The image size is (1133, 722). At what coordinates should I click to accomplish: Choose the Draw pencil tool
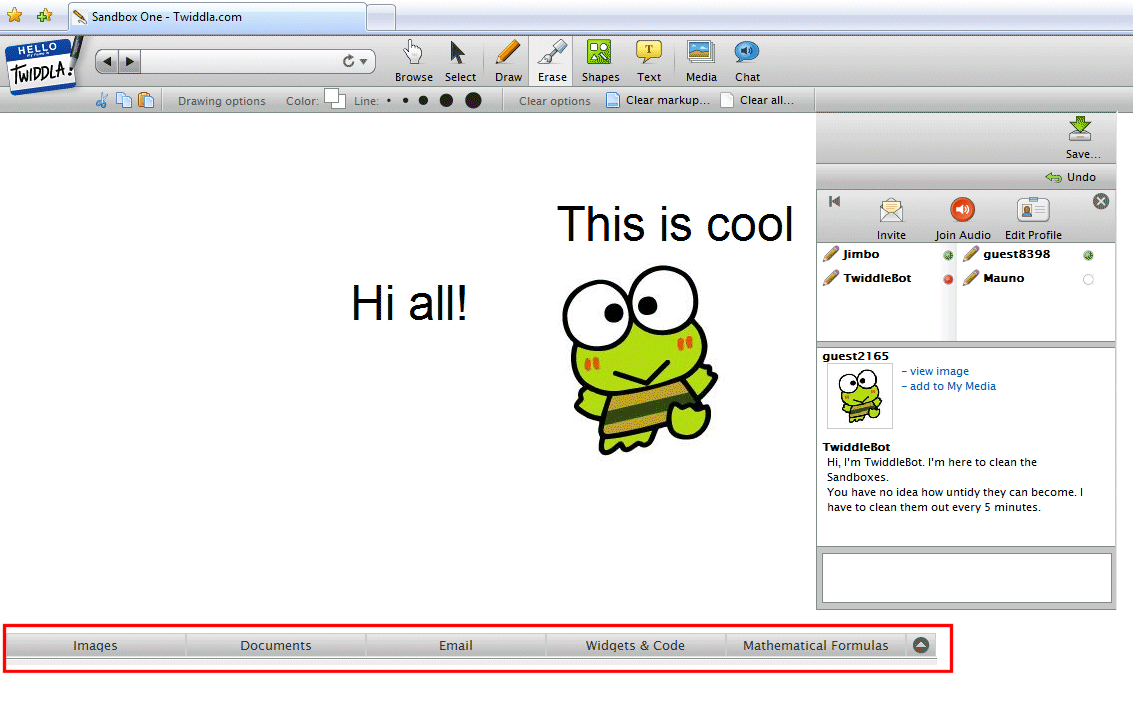click(508, 61)
